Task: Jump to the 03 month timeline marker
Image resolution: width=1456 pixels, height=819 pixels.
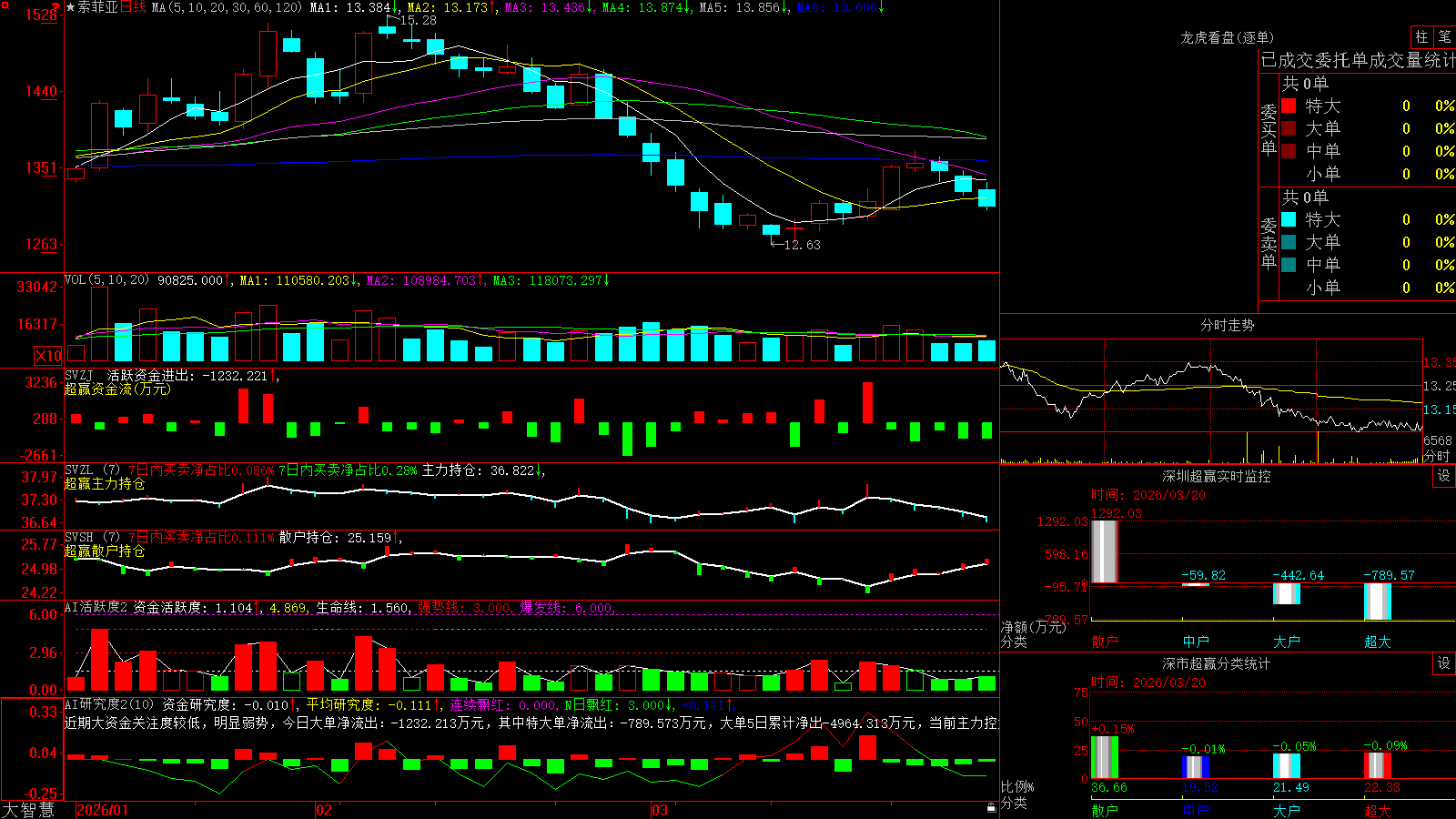Action: (660, 810)
